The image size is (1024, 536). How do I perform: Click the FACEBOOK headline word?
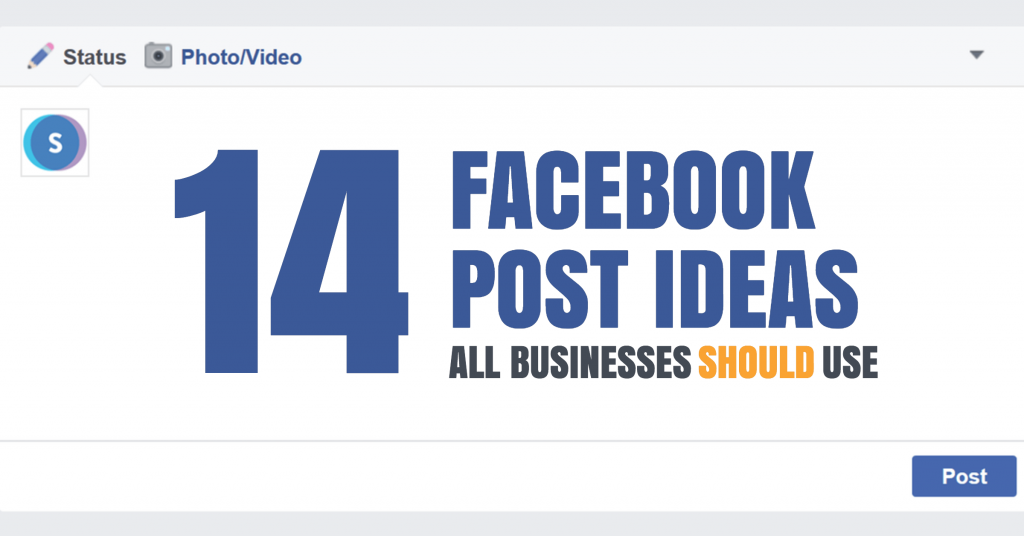click(x=633, y=191)
